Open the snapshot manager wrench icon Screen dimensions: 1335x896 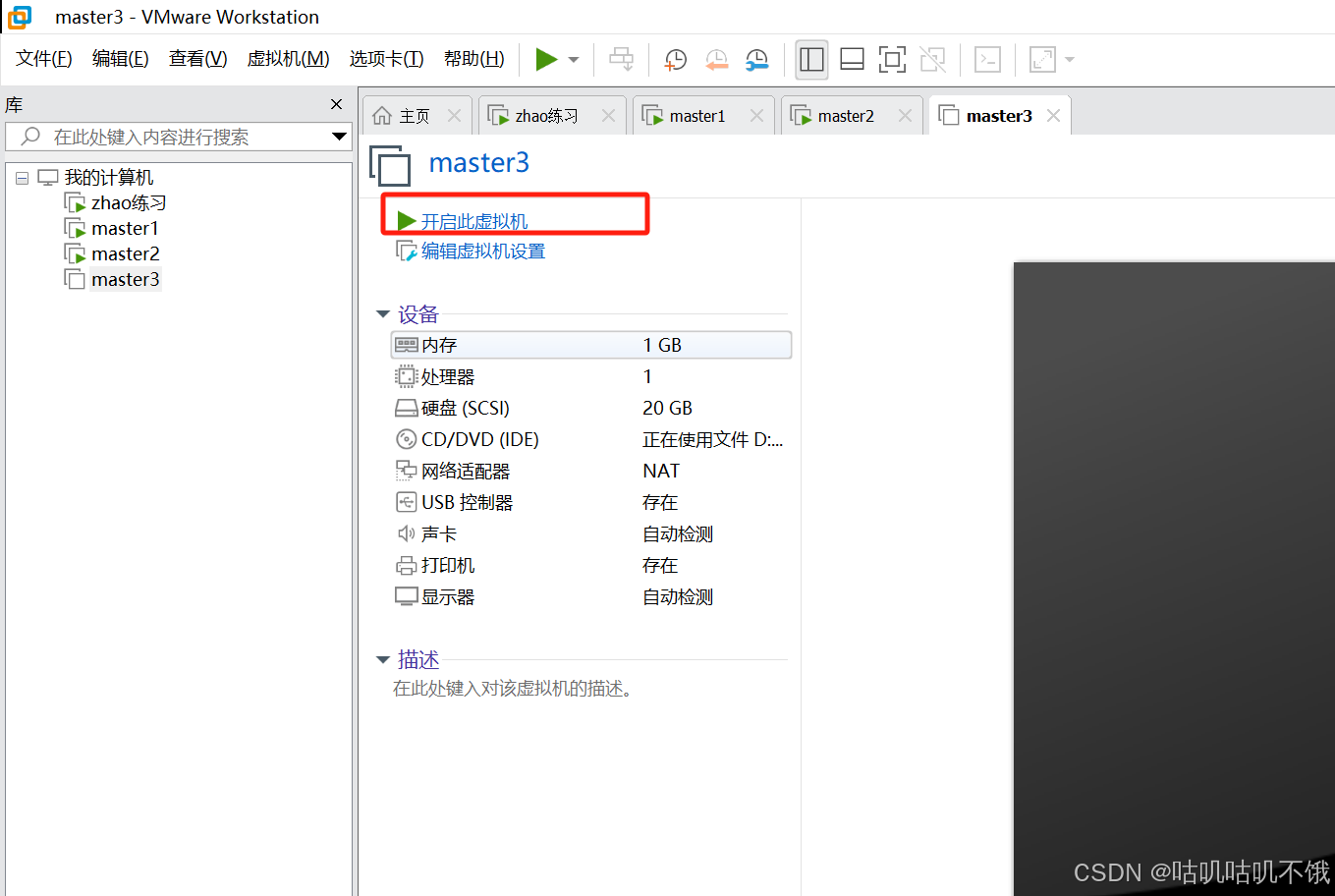tap(757, 60)
